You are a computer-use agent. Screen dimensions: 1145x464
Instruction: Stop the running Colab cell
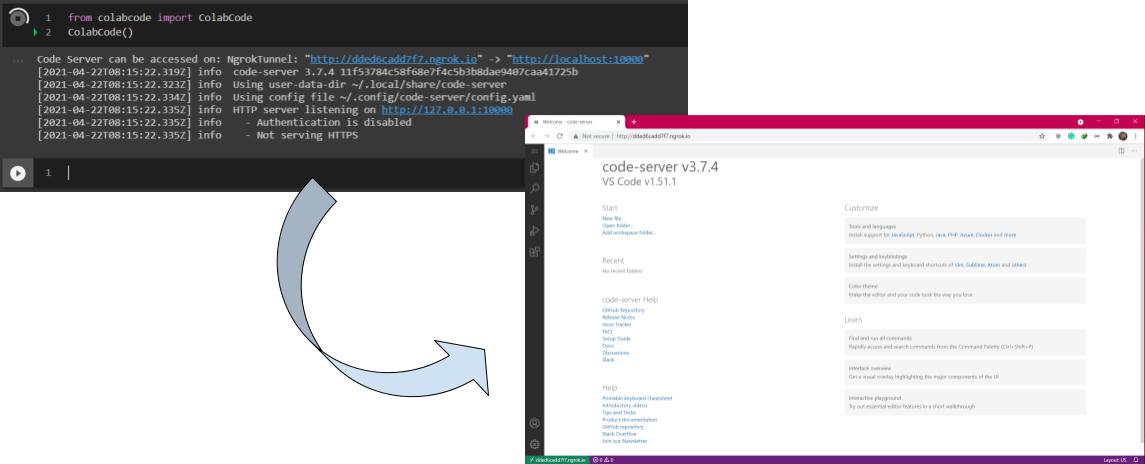[x=18, y=18]
